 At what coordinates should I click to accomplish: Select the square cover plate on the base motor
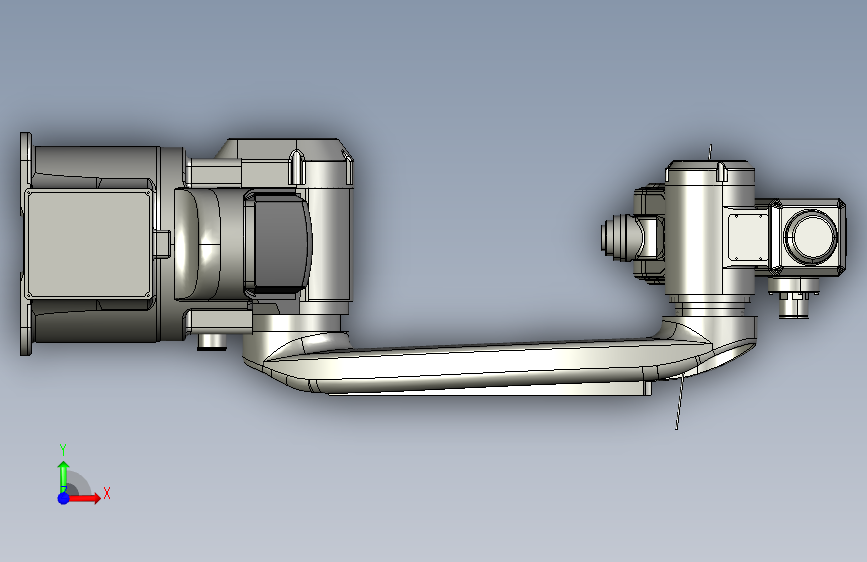[x=88, y=244]
